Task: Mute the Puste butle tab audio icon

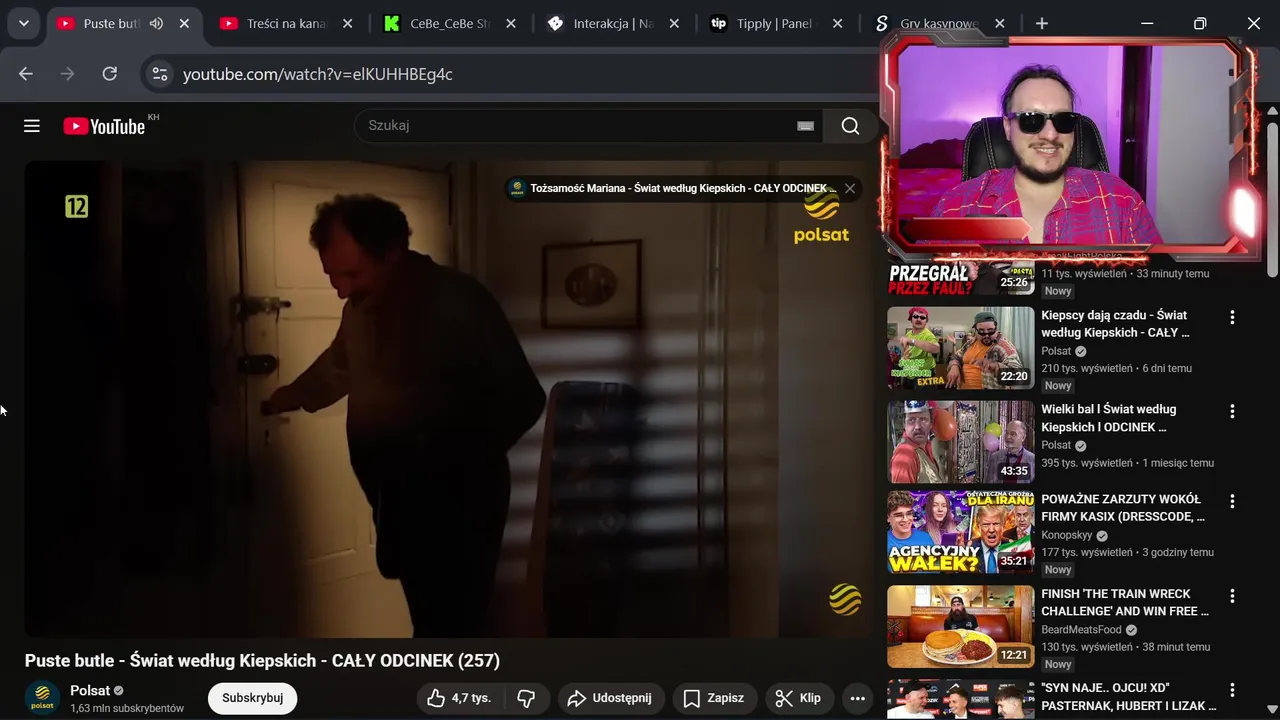Action: [x=156, y=23]
